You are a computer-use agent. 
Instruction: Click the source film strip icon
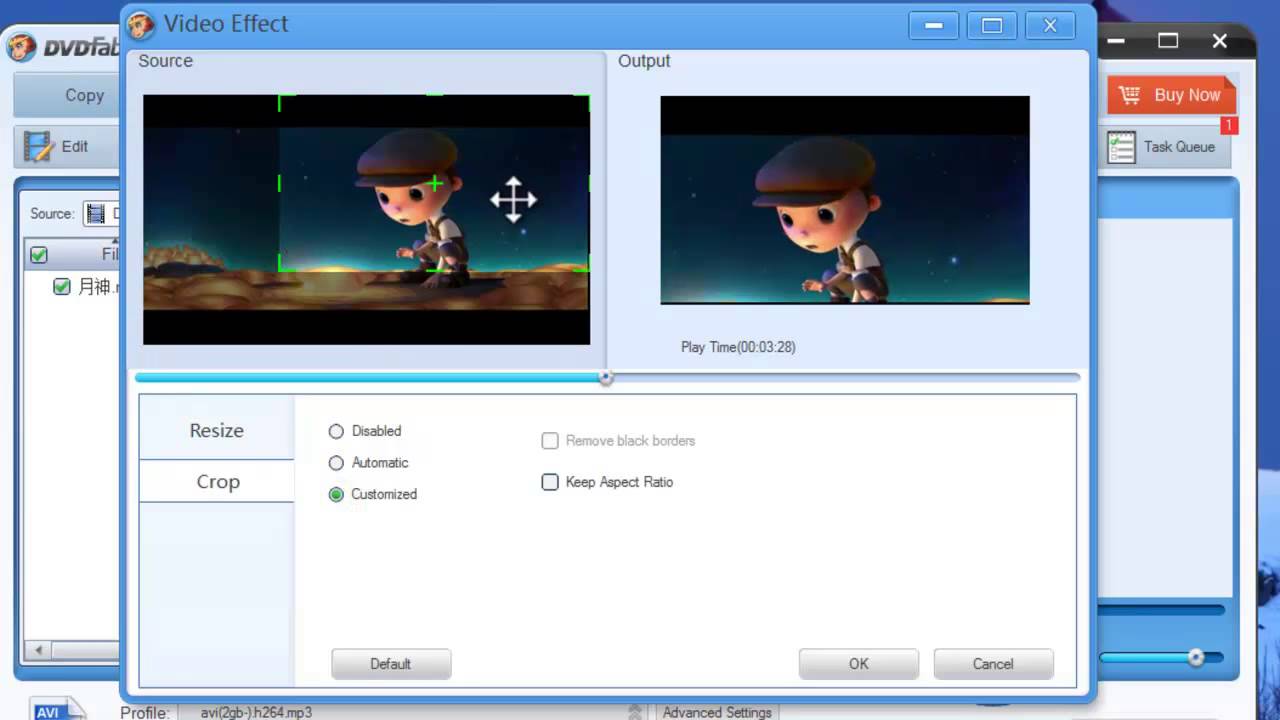pos(95,213)
